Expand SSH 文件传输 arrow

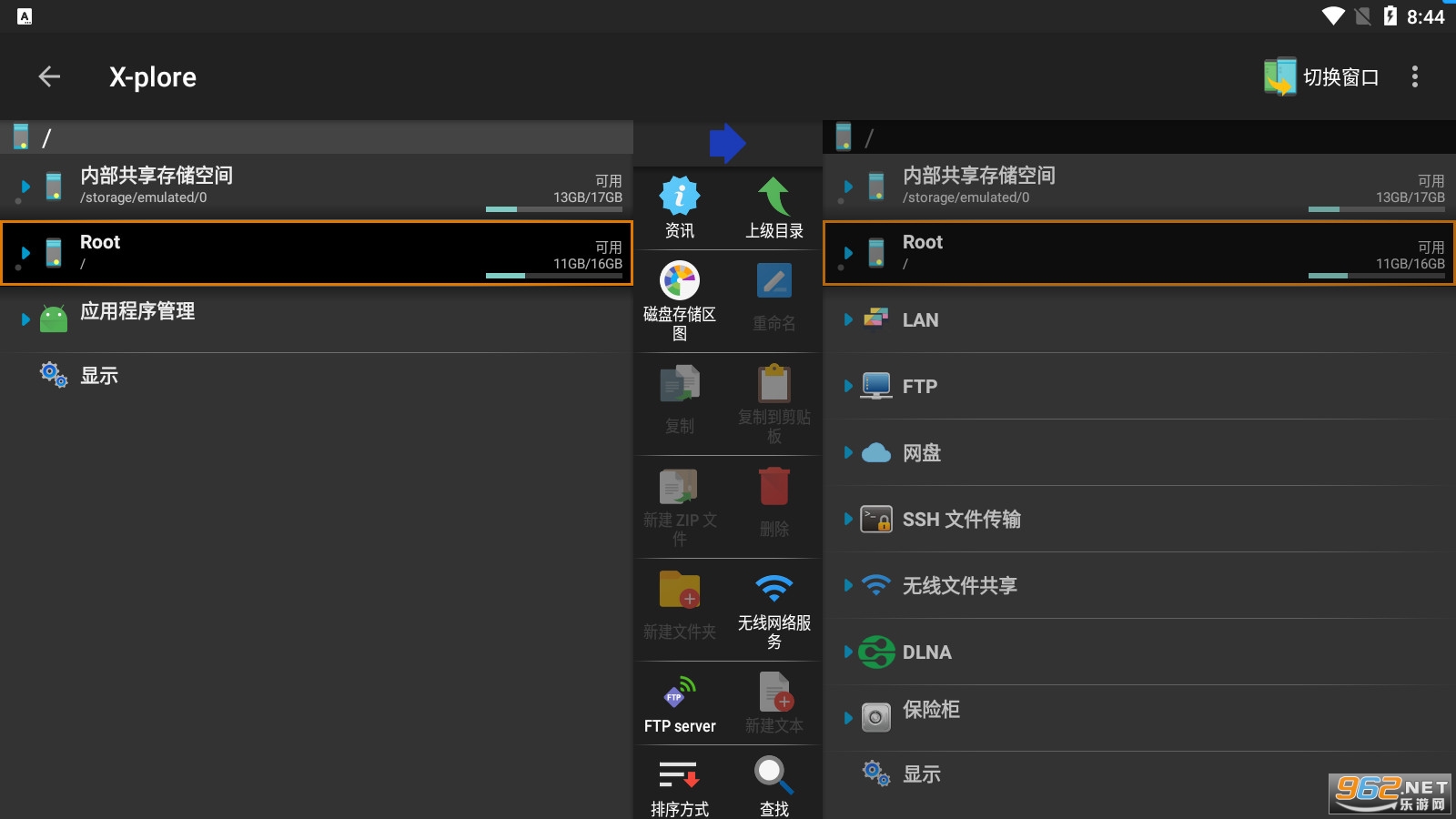click(848, 519)
